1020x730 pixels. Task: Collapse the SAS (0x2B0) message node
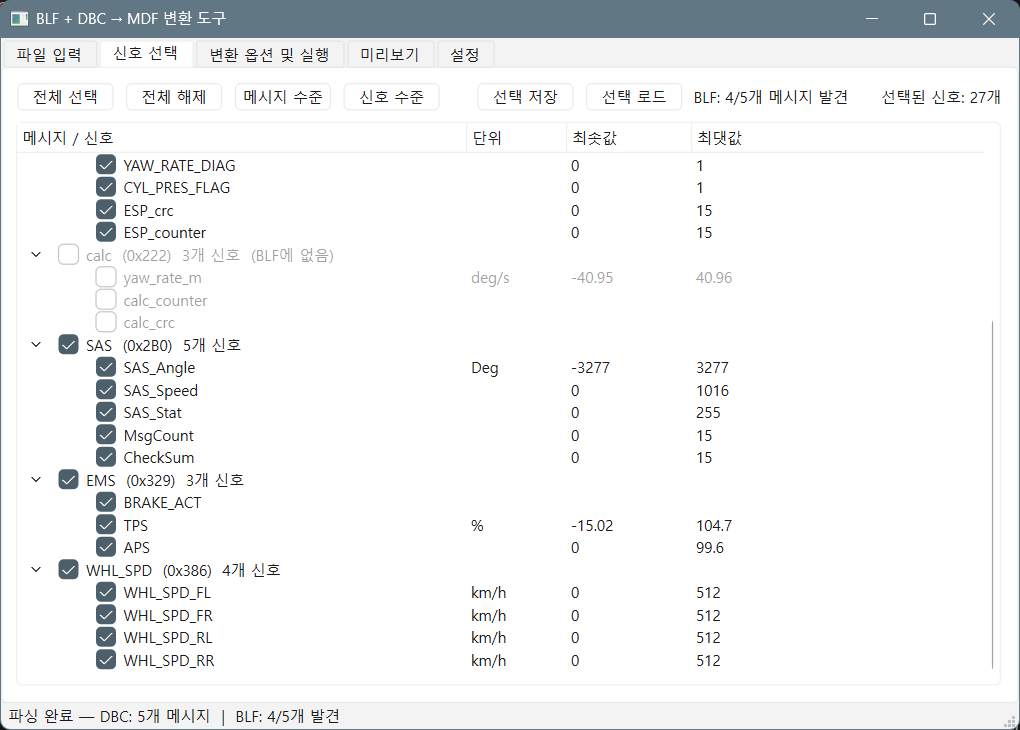pyautogui.click(x=36, y=345)
